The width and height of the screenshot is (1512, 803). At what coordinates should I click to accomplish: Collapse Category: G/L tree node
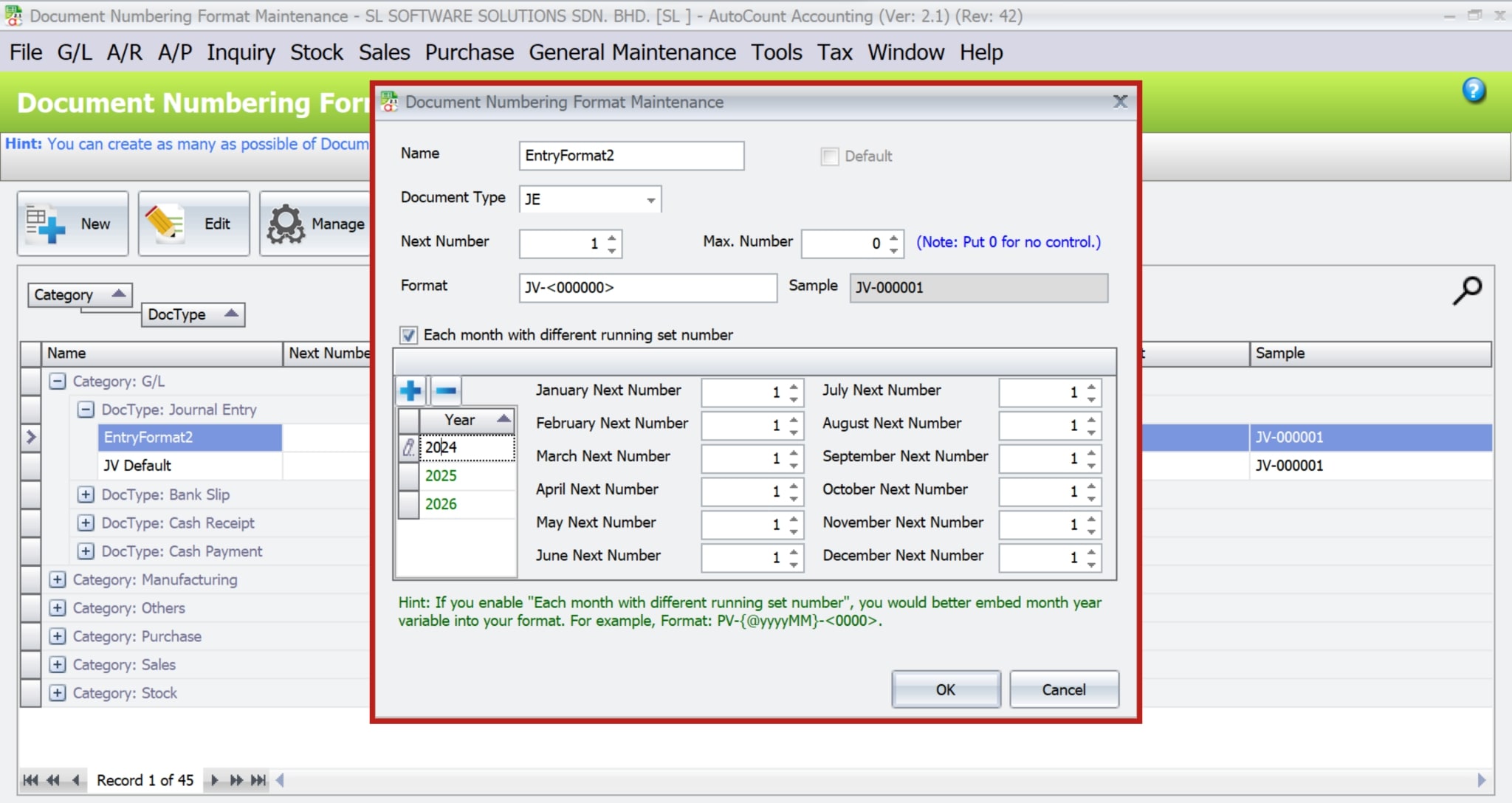(57, 382)
